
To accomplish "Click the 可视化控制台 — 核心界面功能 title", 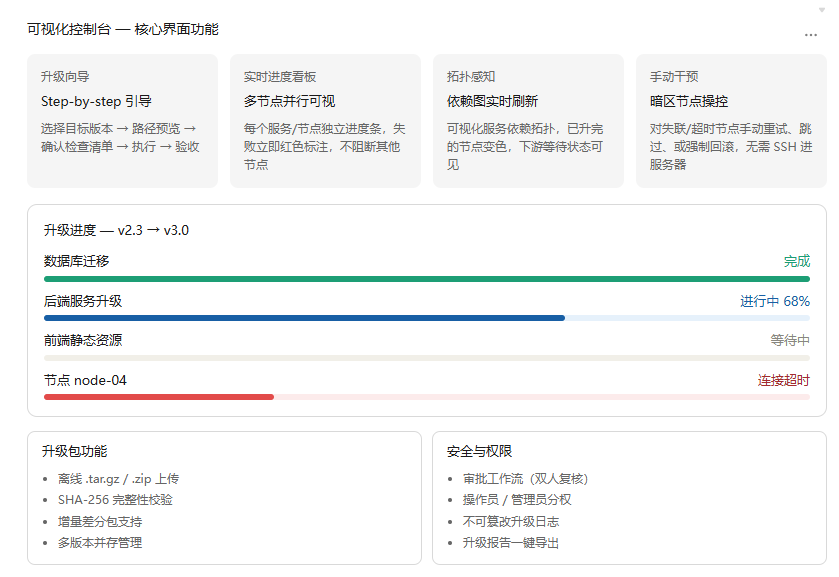I will point(123,29).
